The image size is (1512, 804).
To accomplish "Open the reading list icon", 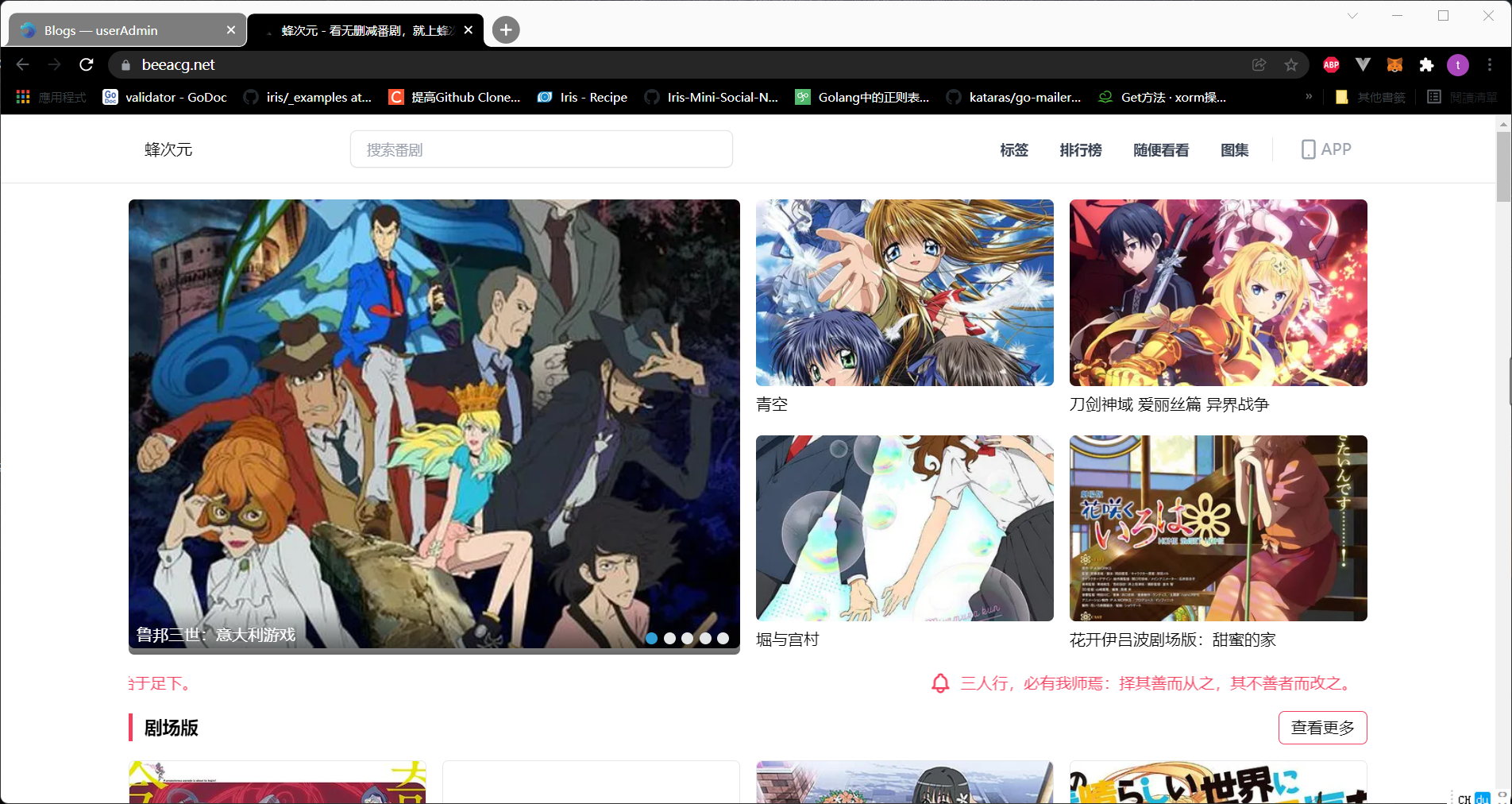I will pyautogui.click(x=1434, y=97).
